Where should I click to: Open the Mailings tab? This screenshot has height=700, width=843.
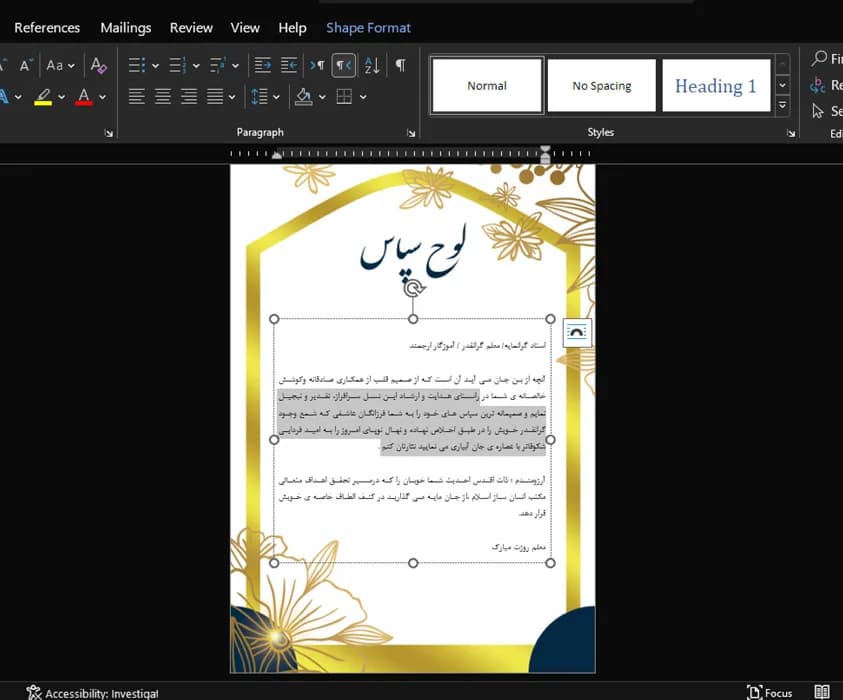pos(126,28)
